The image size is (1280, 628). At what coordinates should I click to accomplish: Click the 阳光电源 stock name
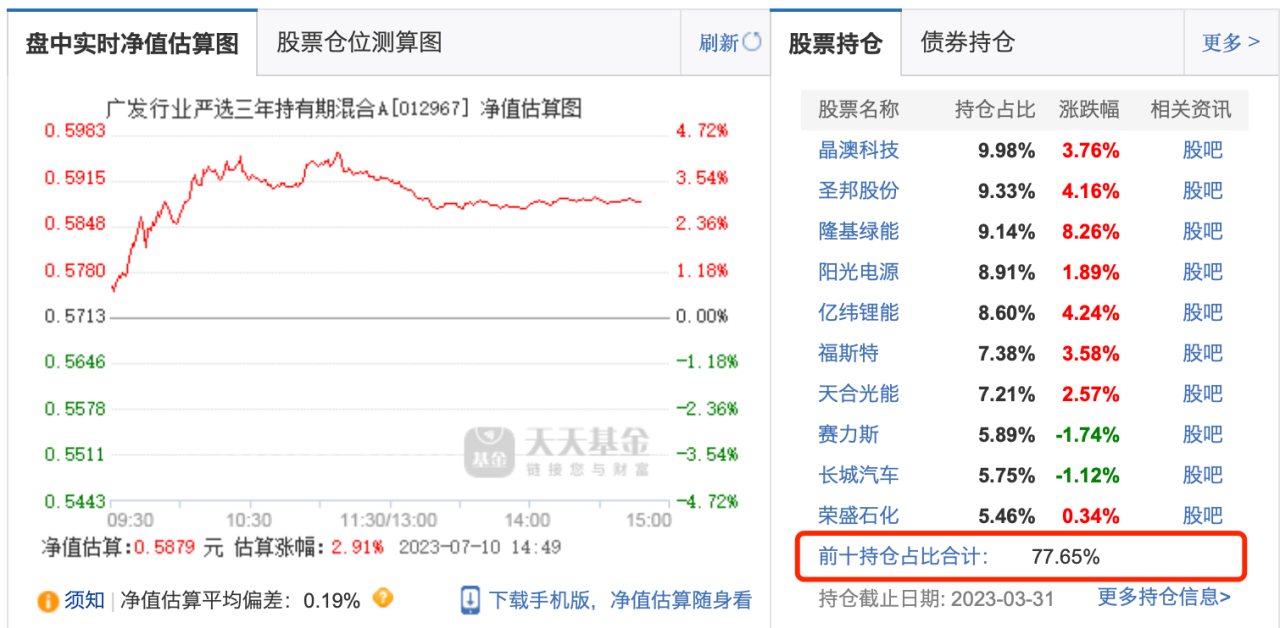pyautogui.click(x=858, y=271)
